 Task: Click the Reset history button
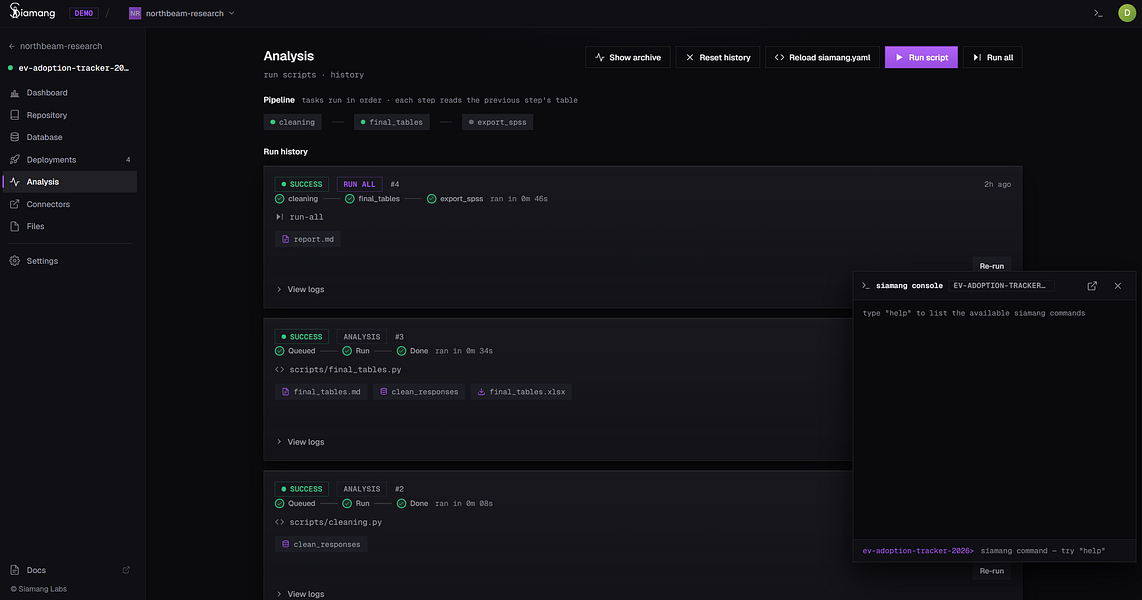pyautogui.click(x=718, y=58)
